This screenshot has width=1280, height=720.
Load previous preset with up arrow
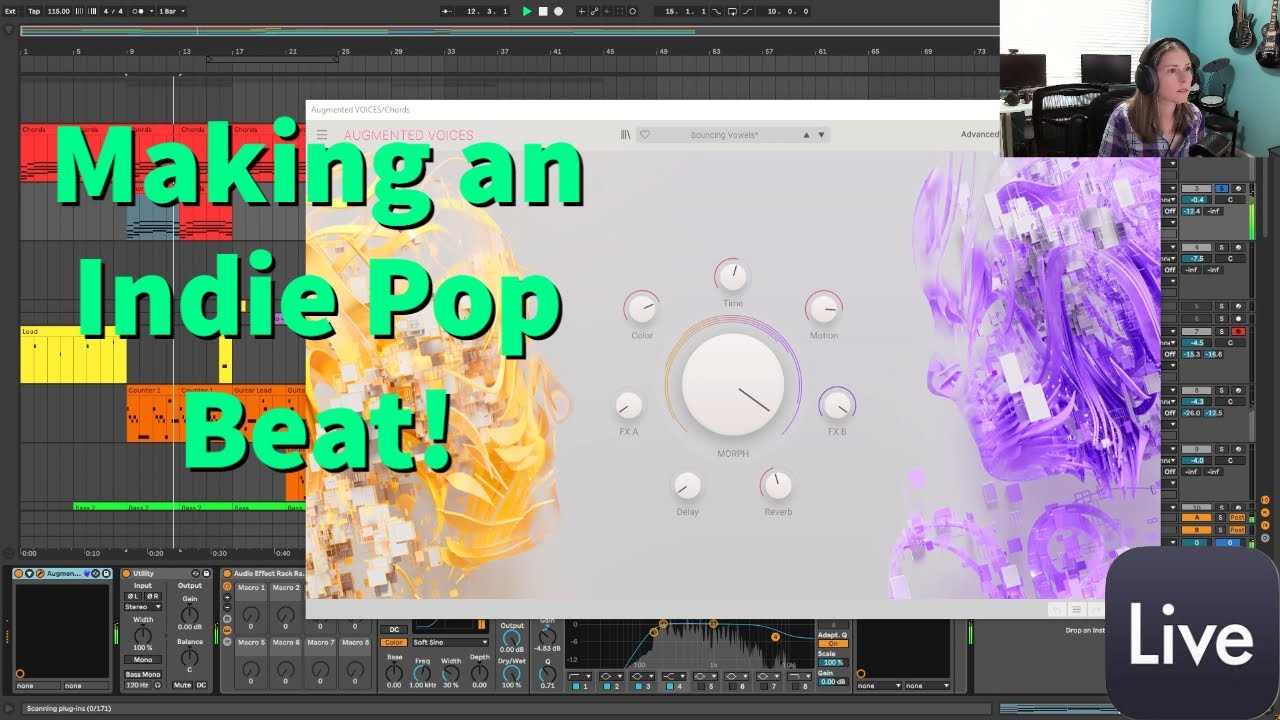(806, 135)
